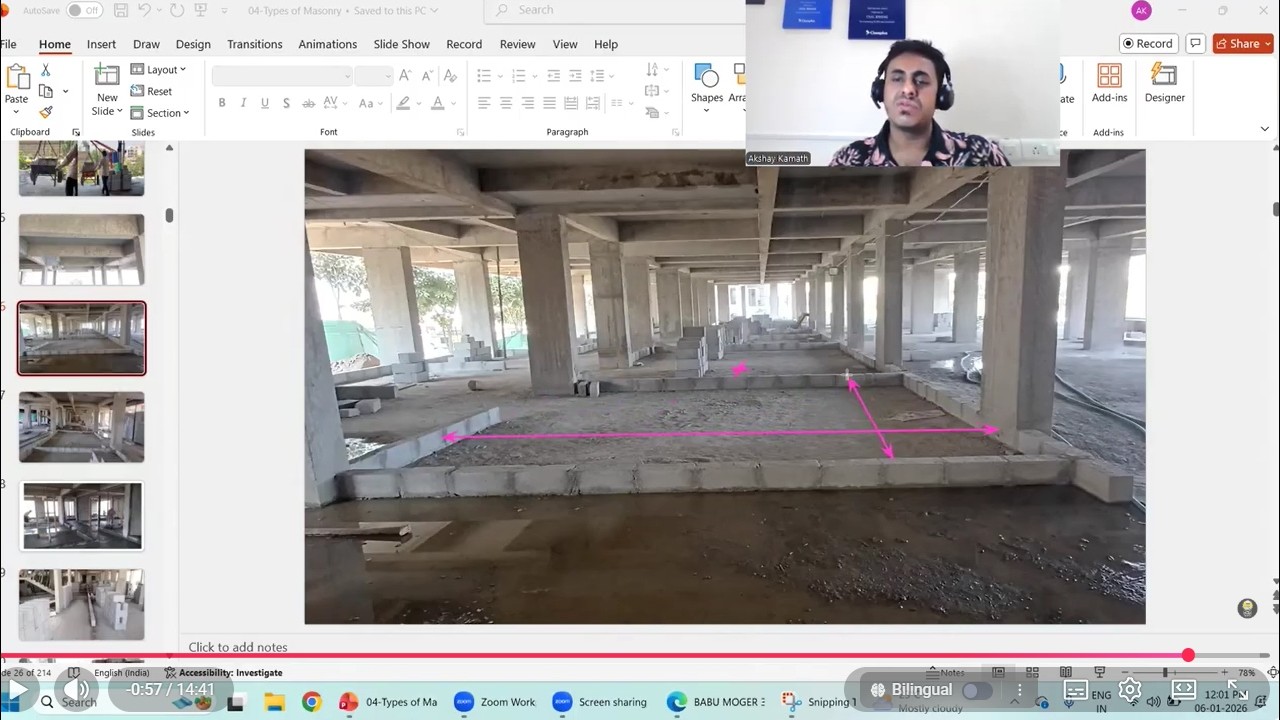Open the font name combo box
Image resolution: width=1280 pixels, height=720 pixels.
(x=282, y=76)
